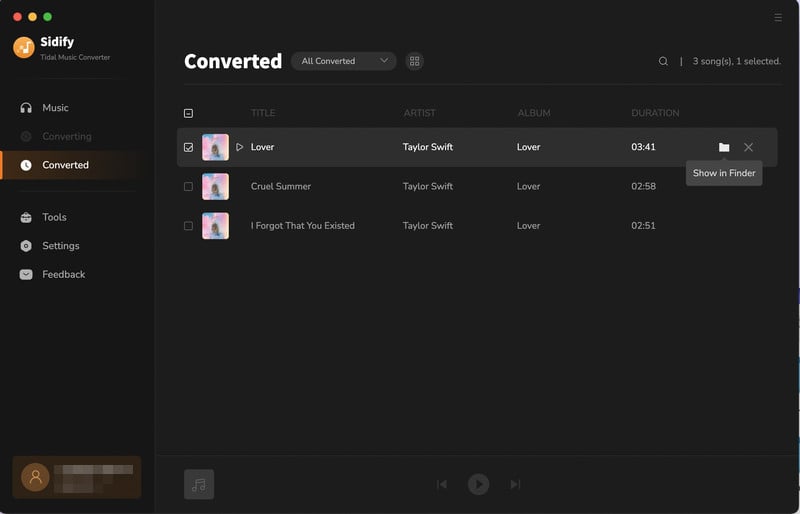800x514 pixels.
Task: Click the next track button
Action: [x=515, y=484]
